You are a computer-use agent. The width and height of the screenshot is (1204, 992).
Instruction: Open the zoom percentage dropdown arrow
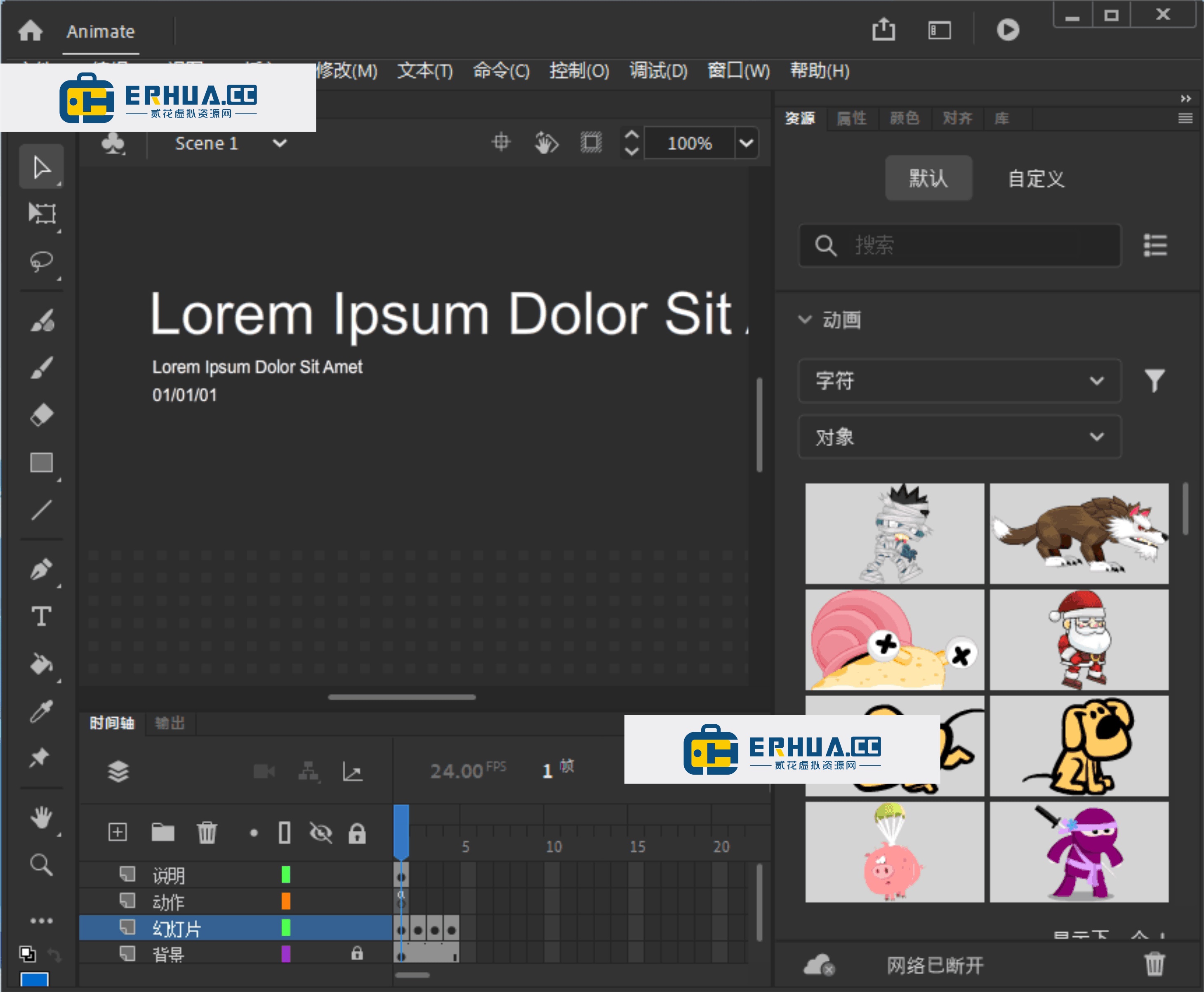[746, 143]
